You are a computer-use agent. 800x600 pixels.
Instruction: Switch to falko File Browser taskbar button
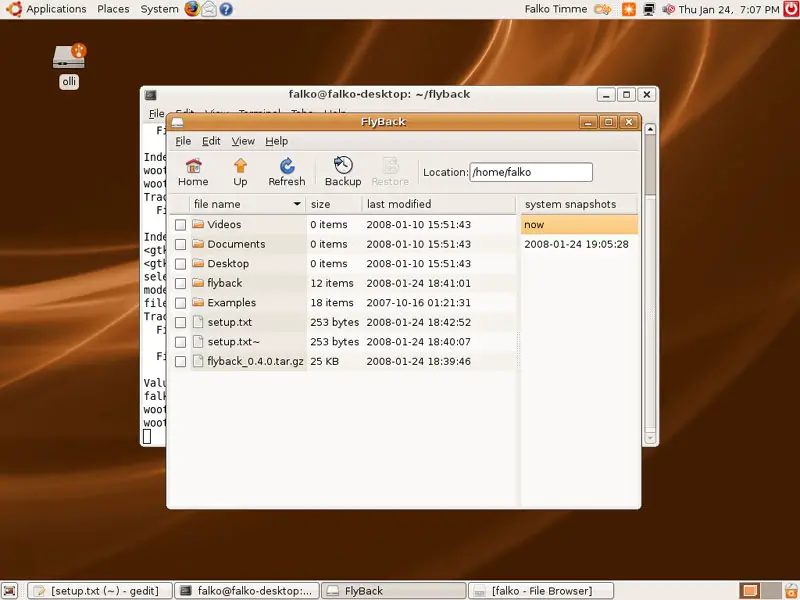(541, 591)
